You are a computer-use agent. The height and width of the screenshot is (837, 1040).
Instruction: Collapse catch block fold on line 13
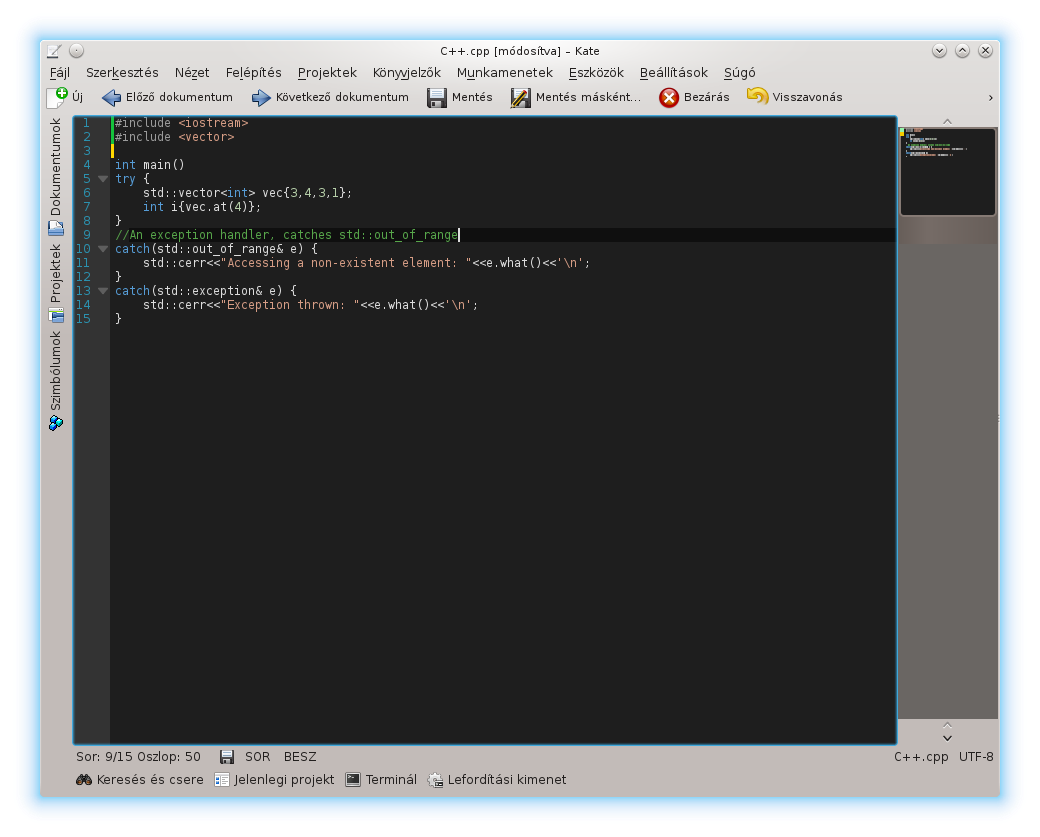coord(103,290)
